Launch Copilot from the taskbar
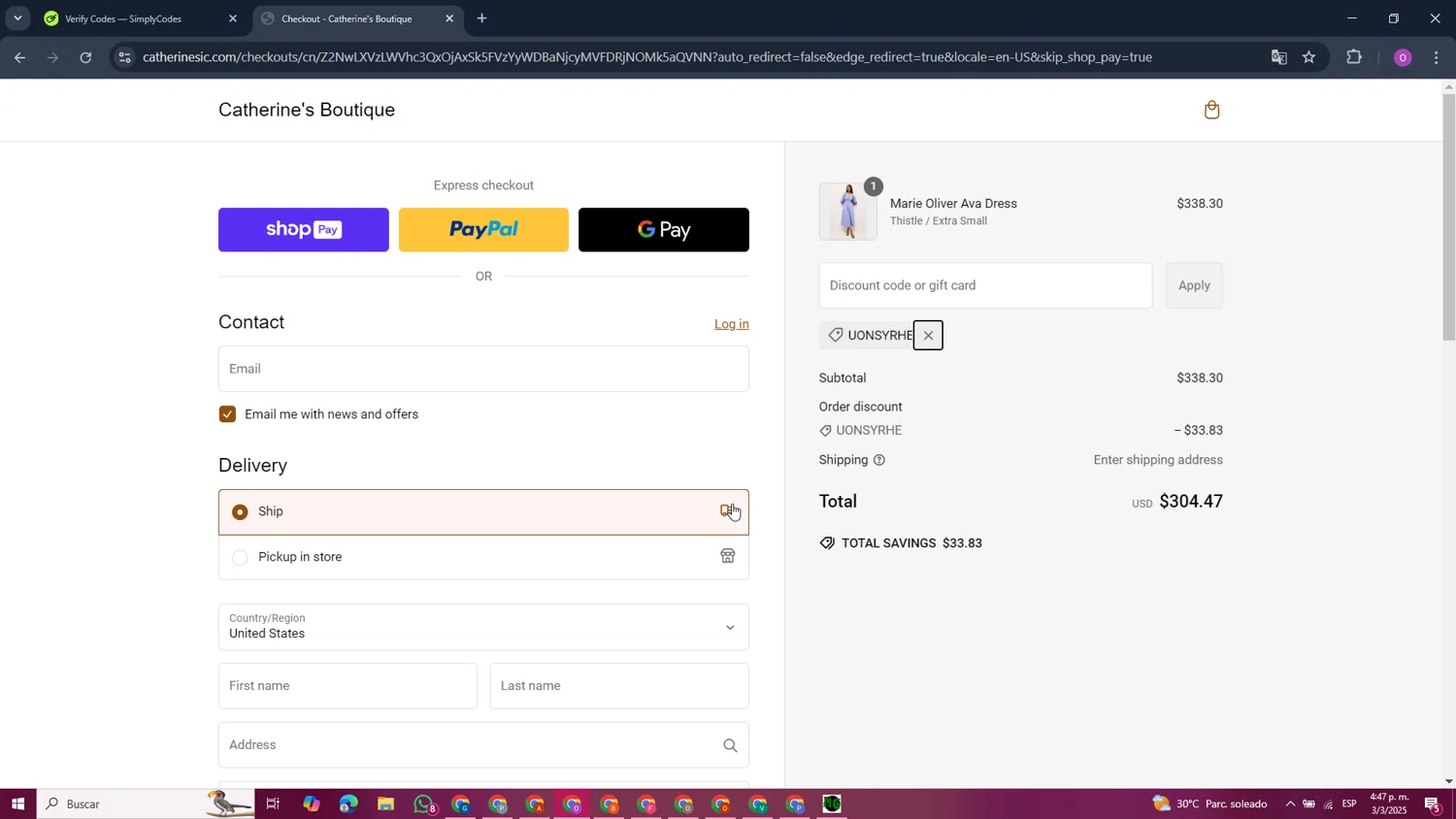Viewport: 1456px width, 819px height. pos(311,803)
